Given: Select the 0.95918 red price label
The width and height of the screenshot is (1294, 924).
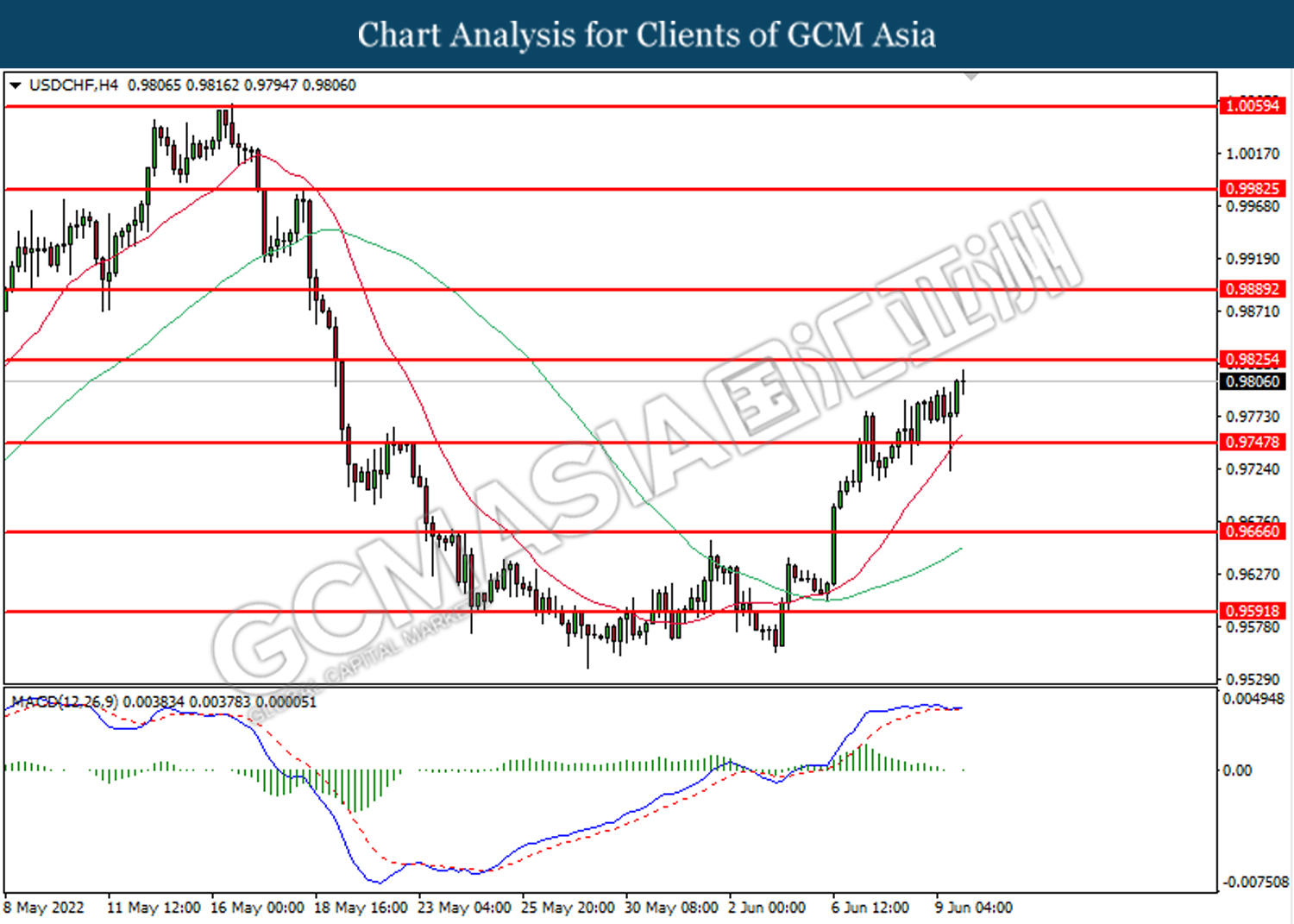Looking at the screenshot, I should click(1253, 611).
